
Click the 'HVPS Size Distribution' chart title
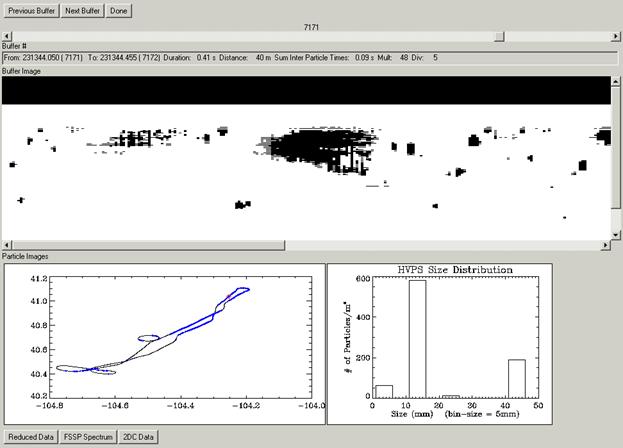[455, 270]
